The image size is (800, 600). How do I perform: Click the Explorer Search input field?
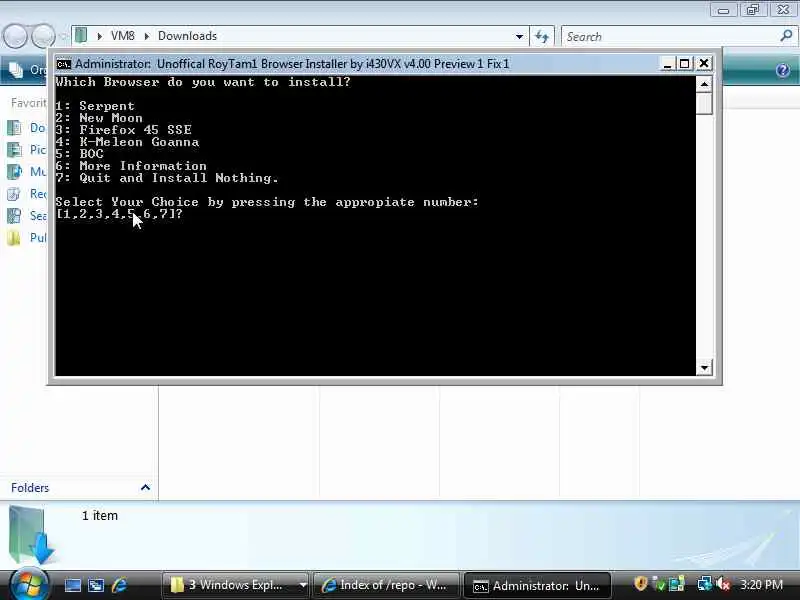click(671, 37)
